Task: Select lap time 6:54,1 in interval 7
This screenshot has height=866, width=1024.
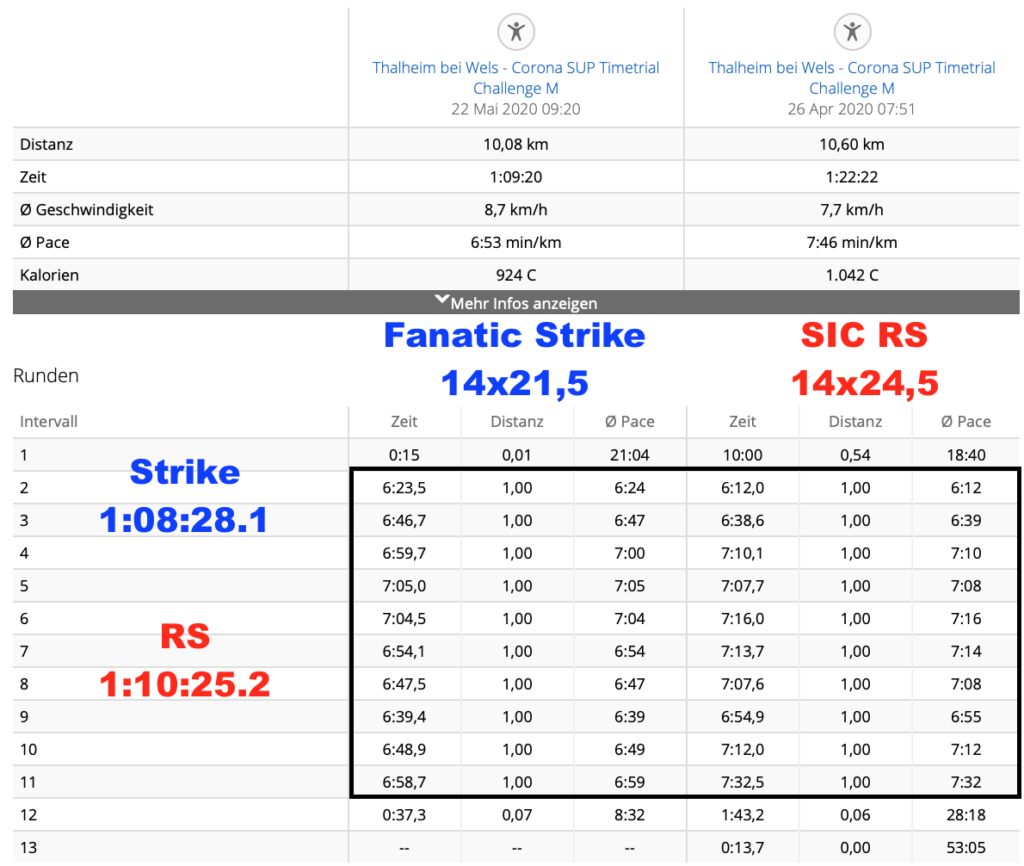Action: point(404,651)
